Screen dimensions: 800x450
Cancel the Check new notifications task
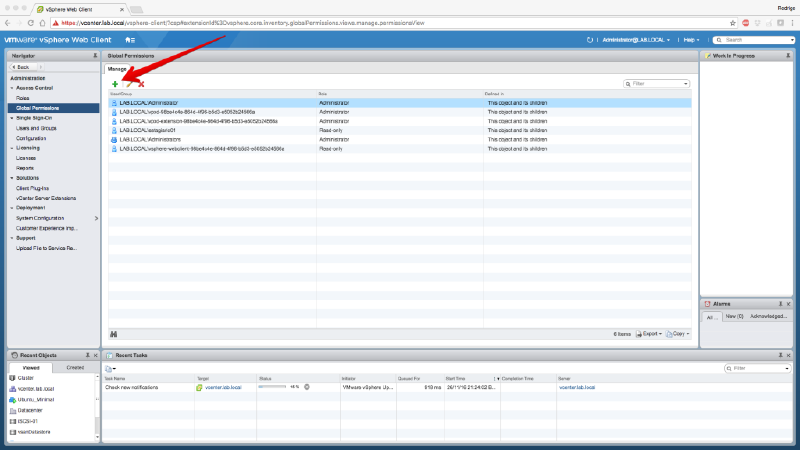307,386
